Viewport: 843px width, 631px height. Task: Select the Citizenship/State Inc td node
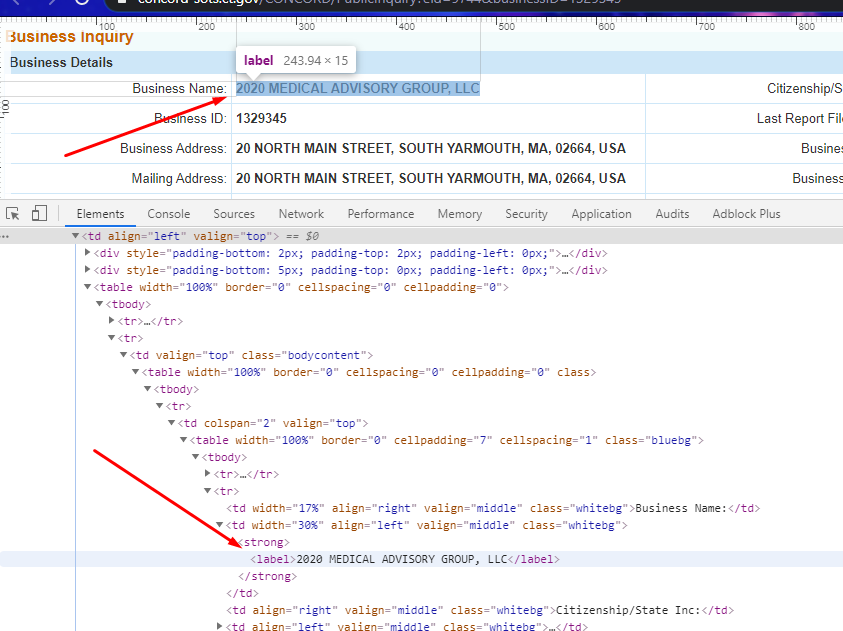click(x=480, y=610)
